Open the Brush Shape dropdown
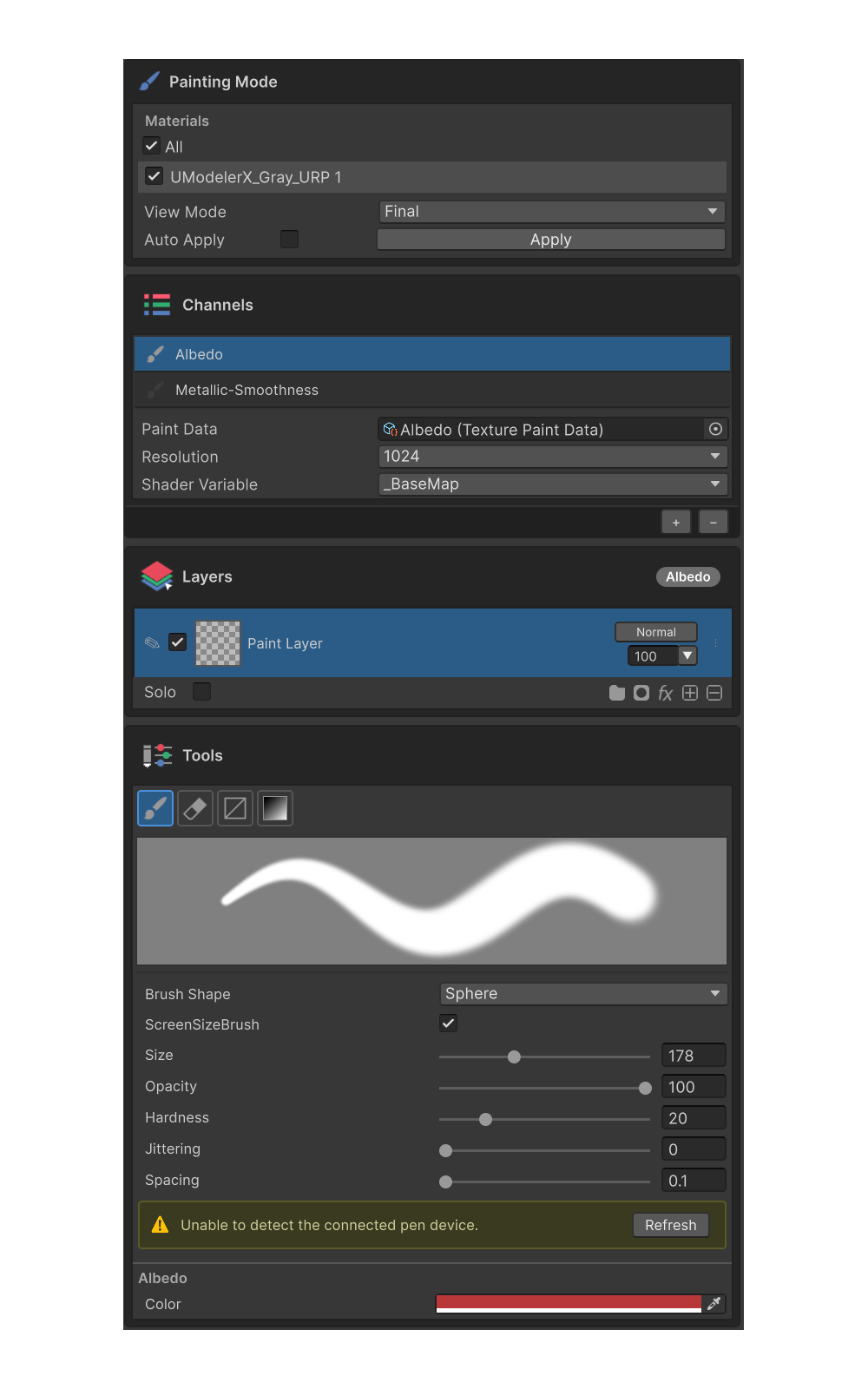This screenshot has width=868, height=1389. tap(583, 993)
